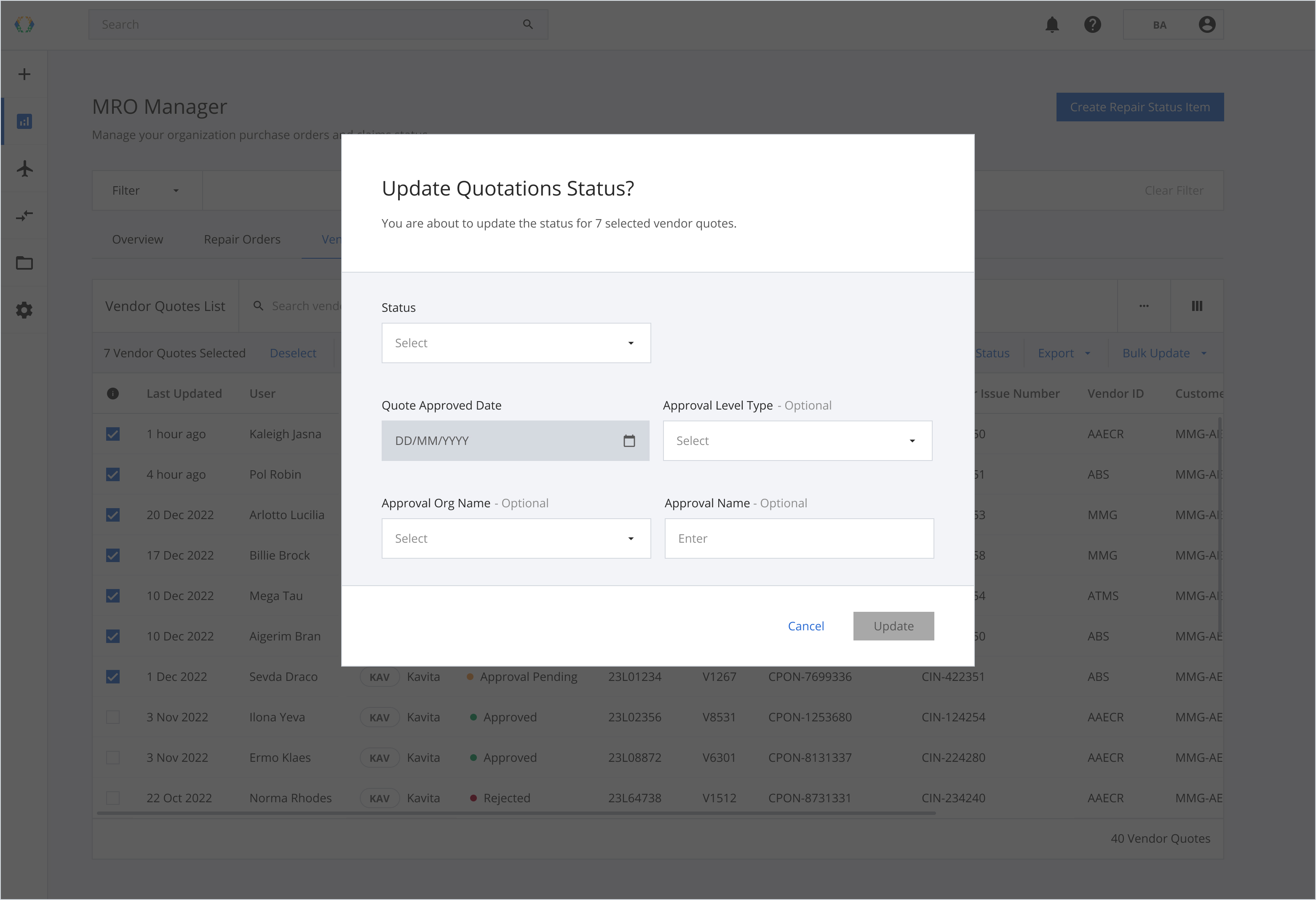Click the KAV badge in Ermo Klaes row
Image resolution: width=1316 pixels, height=900 pixels.
pyautogui.click(x=380, y=758)
